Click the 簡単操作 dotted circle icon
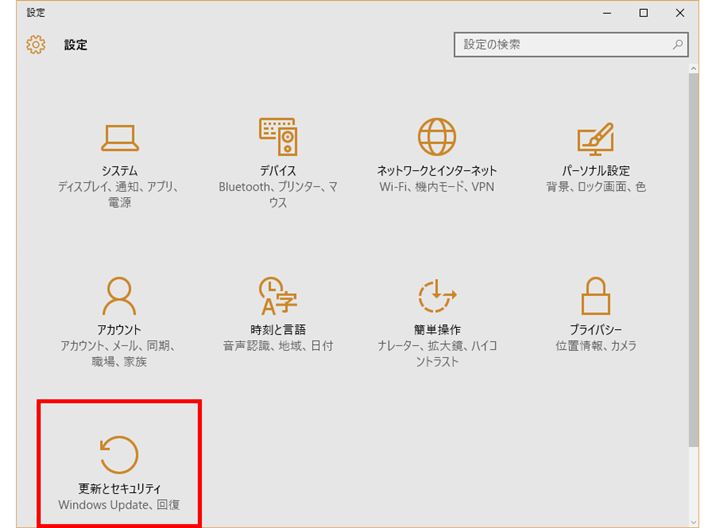This screenshot has height=528, width=715. coord(437,296)
